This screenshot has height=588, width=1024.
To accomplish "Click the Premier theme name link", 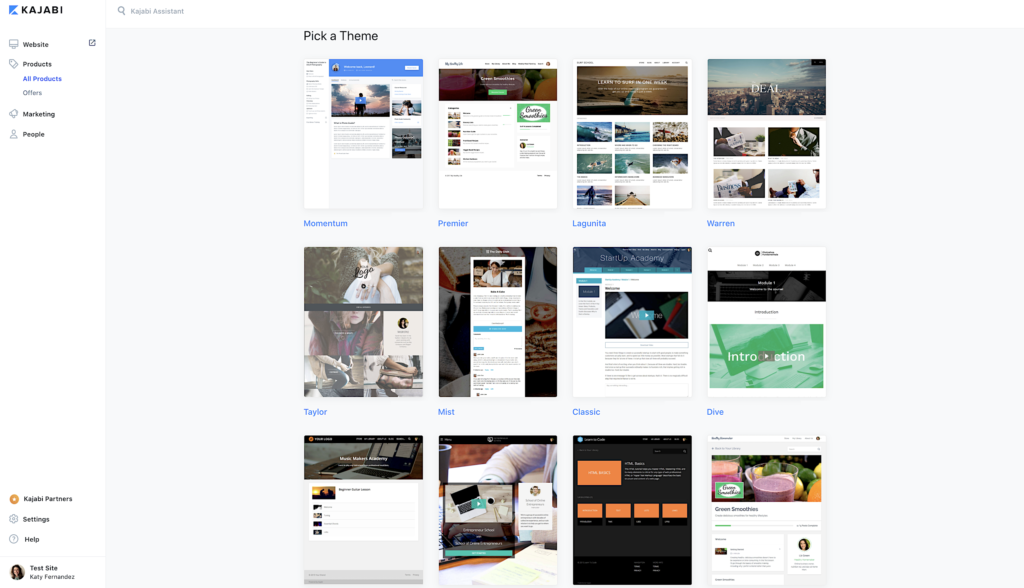I will (x=453, y=223).
